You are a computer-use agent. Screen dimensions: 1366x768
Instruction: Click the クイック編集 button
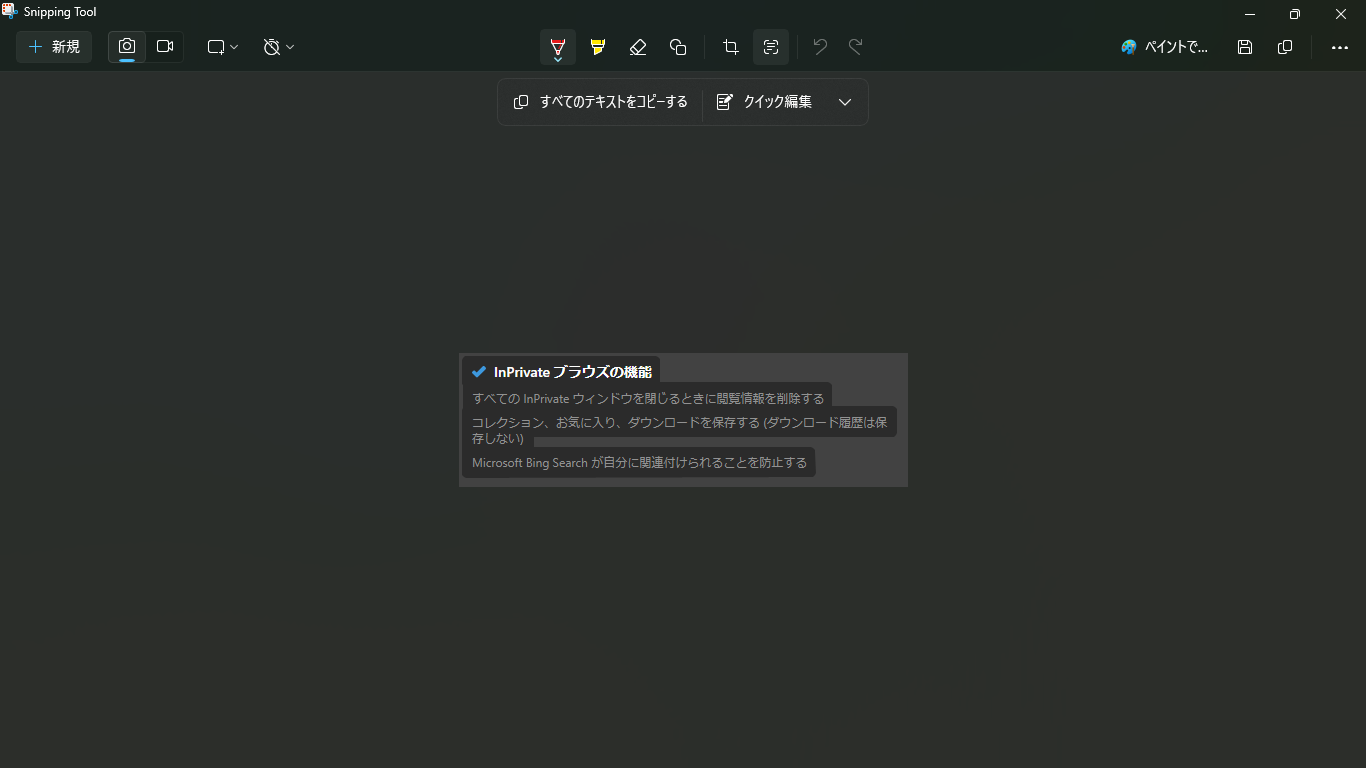(765, 102)
